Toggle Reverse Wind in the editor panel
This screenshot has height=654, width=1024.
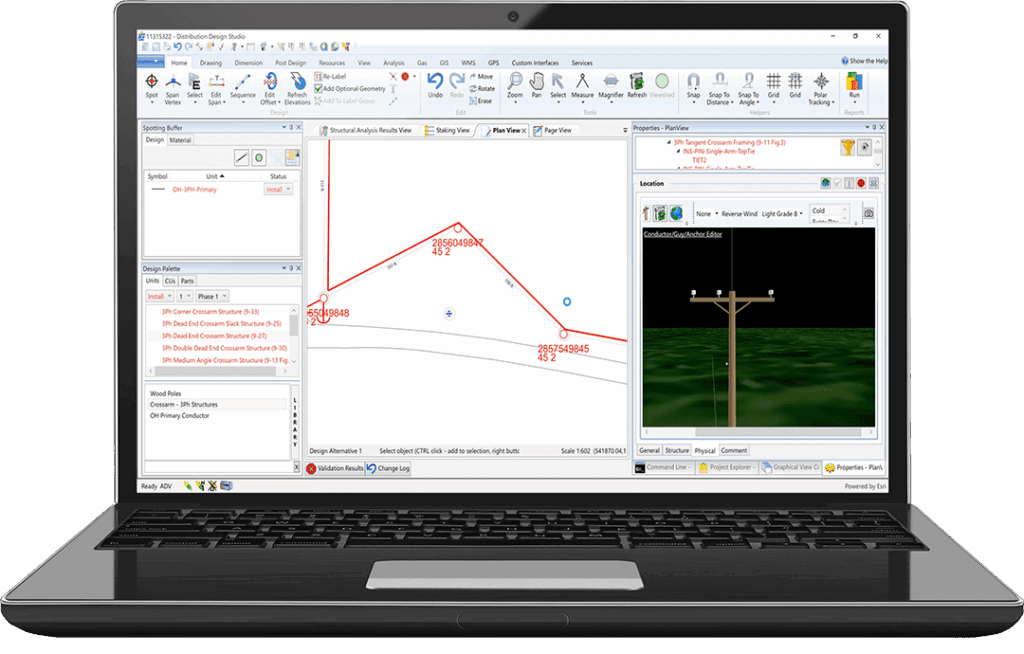[740, 213]
